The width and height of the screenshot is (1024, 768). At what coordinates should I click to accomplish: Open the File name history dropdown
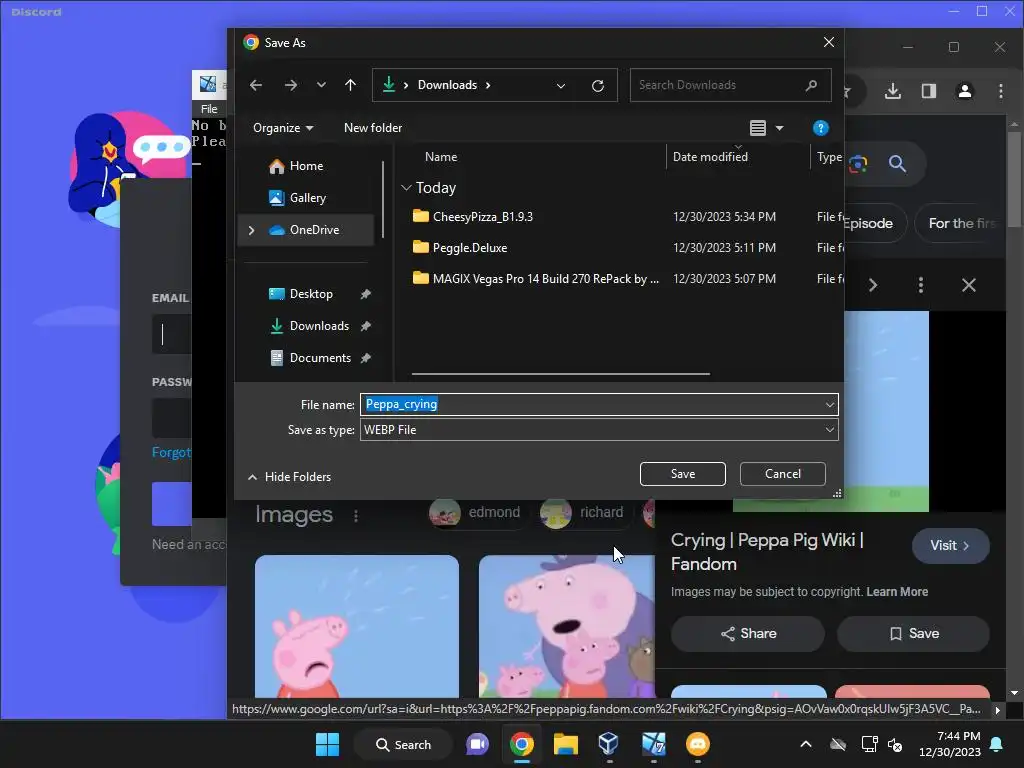coord(829,405)
